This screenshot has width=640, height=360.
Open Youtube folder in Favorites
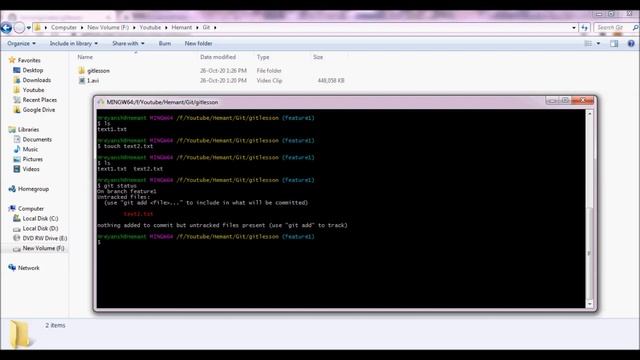[x=29, y=90]
